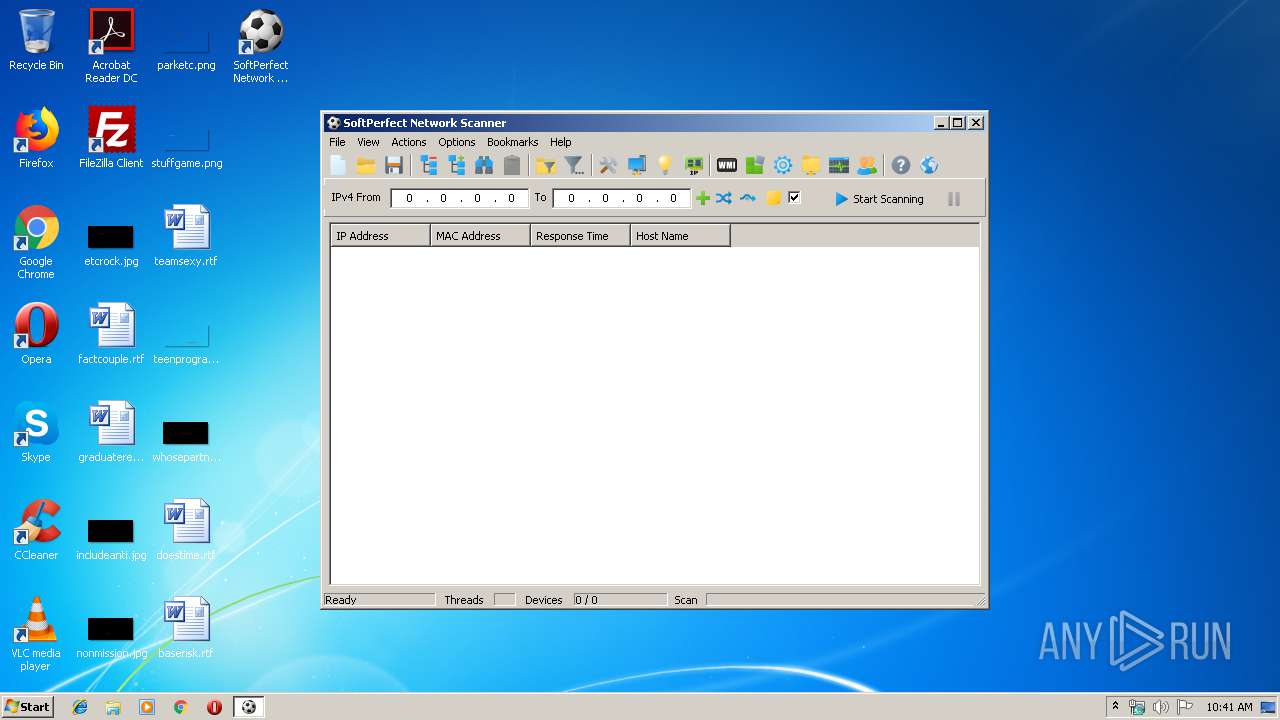Viewport: 1280px width, 720px height.
Task: Select the SoftPerfect Network desktop shortcut
Action: click(x=261, y=46)
